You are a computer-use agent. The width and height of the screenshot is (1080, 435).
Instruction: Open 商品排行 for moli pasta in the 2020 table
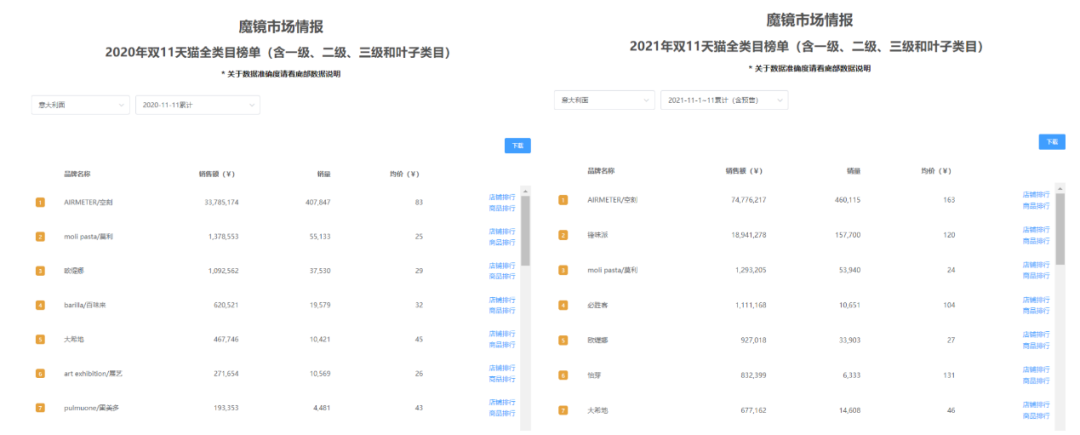[x=501, y=242]
